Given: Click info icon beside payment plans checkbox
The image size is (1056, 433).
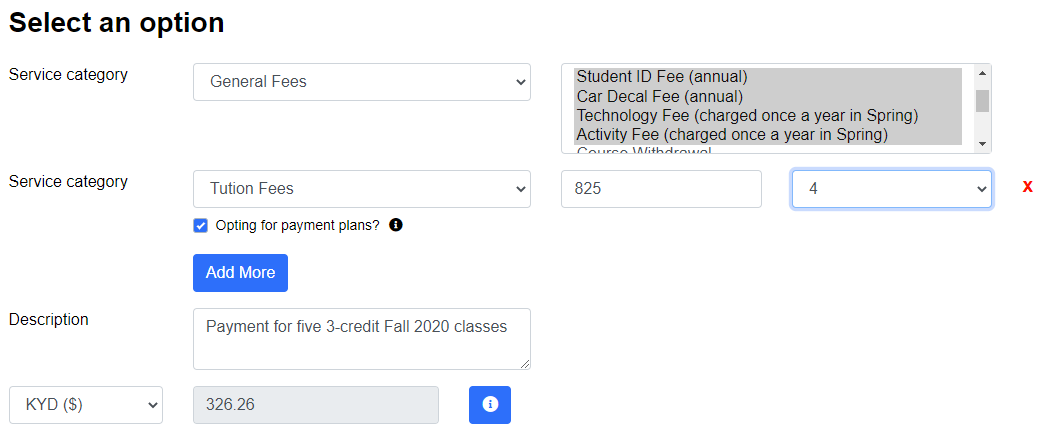Looking at the screenshot, I should (x=396, y=225).
